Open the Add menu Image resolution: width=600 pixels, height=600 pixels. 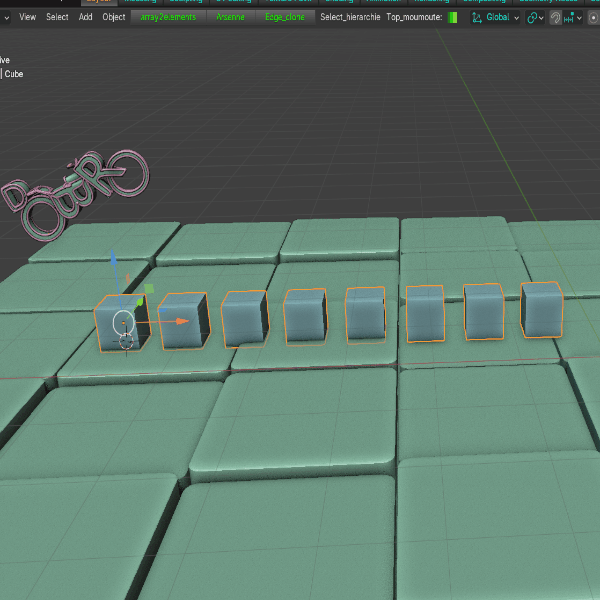pyautogui.click(x=85, y=17)
